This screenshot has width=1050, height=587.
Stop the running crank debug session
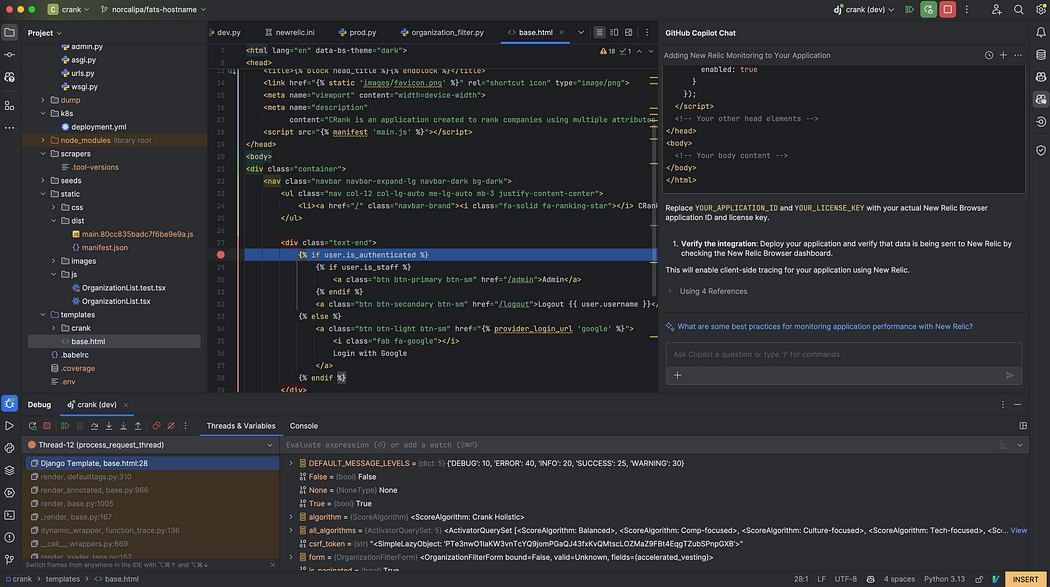coord(947,9)
